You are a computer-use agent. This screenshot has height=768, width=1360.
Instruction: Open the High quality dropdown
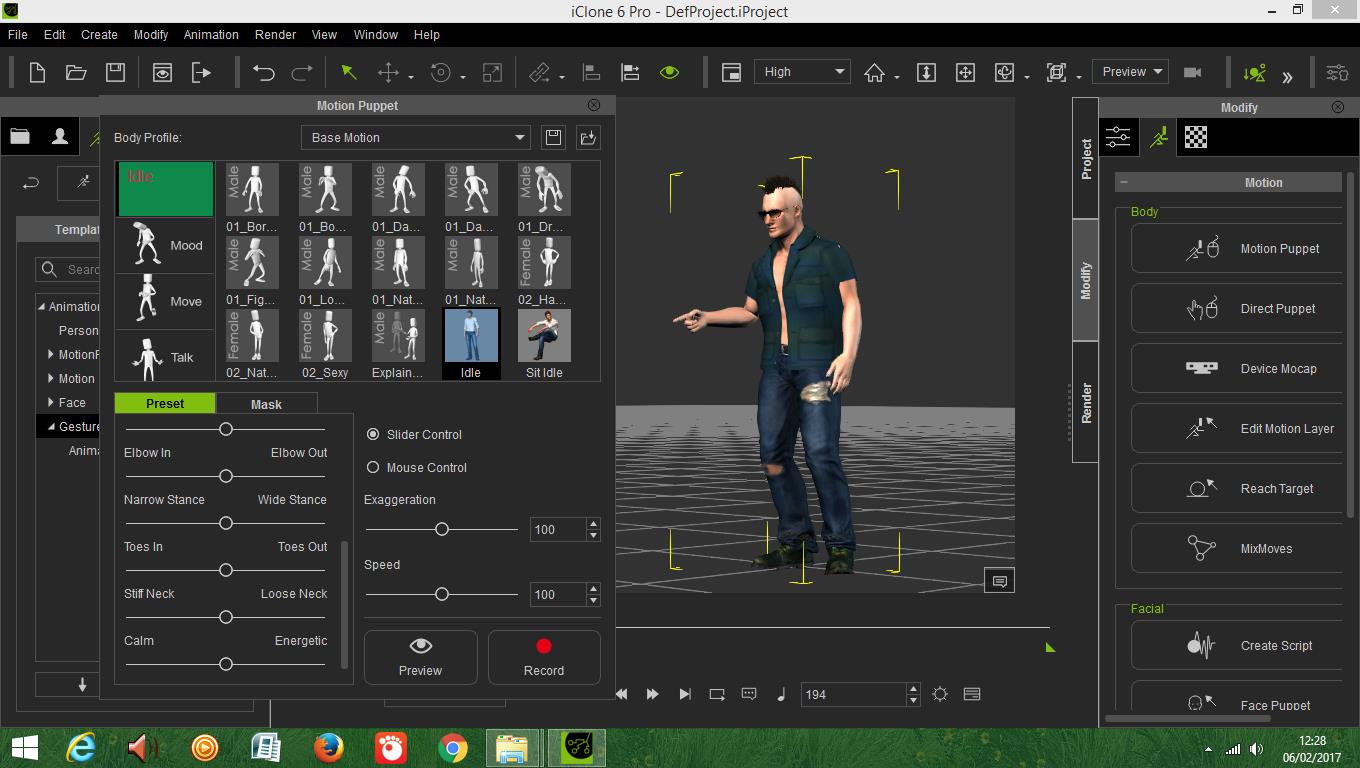pos(801,72)
